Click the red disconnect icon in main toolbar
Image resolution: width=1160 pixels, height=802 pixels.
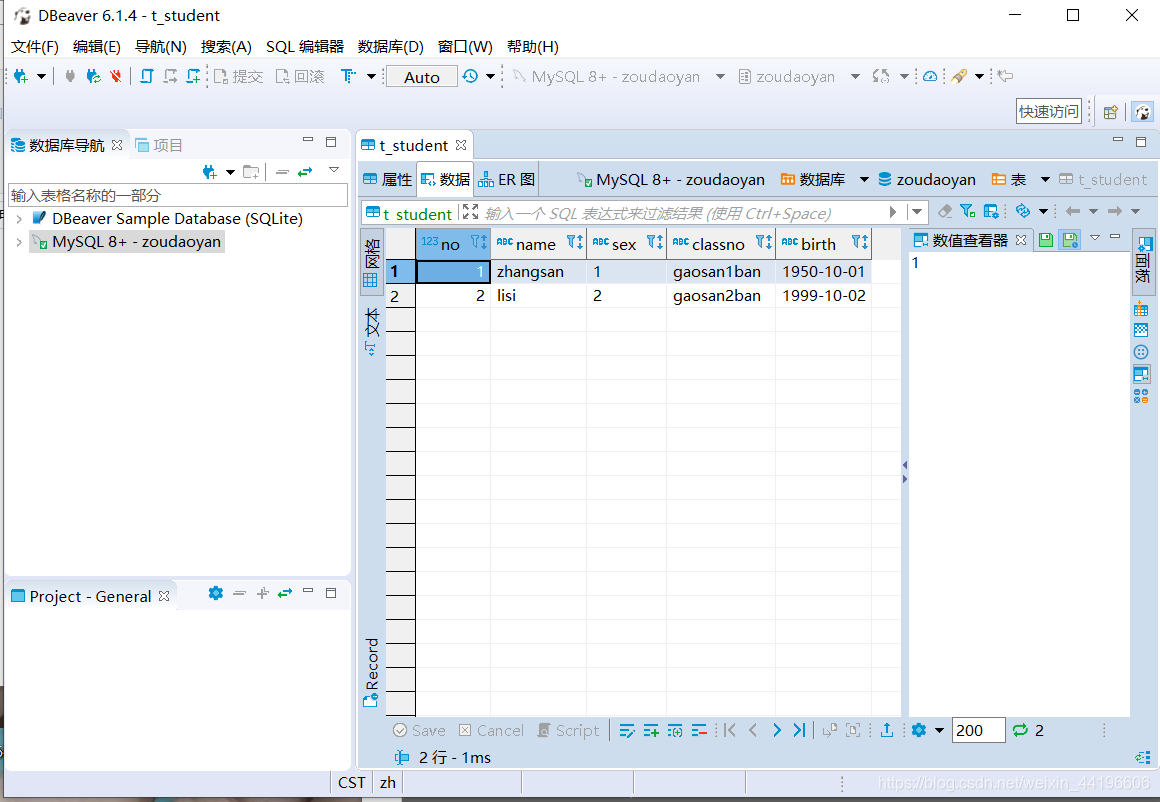point(115,76)
